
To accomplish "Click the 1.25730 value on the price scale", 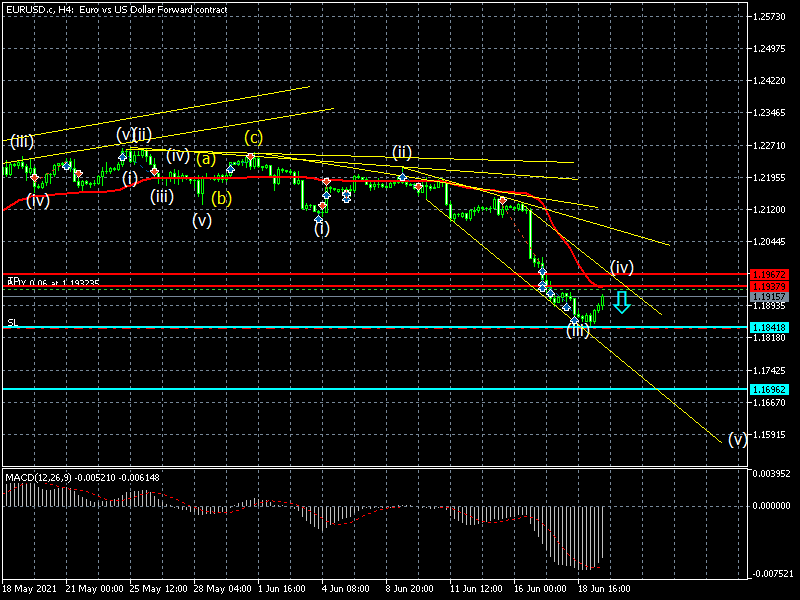I will (x=770, y=17).
